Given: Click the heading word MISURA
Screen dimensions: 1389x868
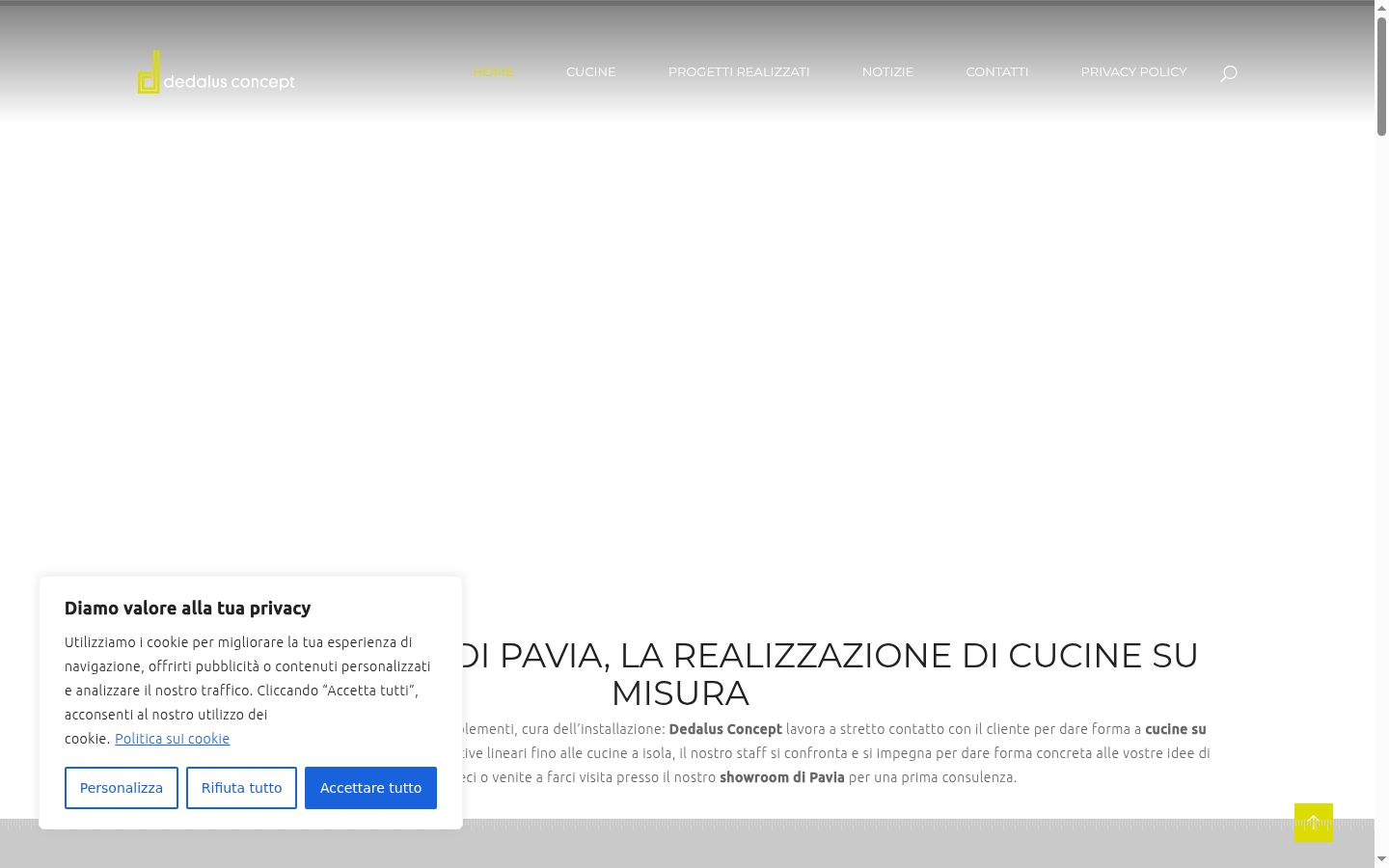Looking at the screenshot, I should [680, 693].
